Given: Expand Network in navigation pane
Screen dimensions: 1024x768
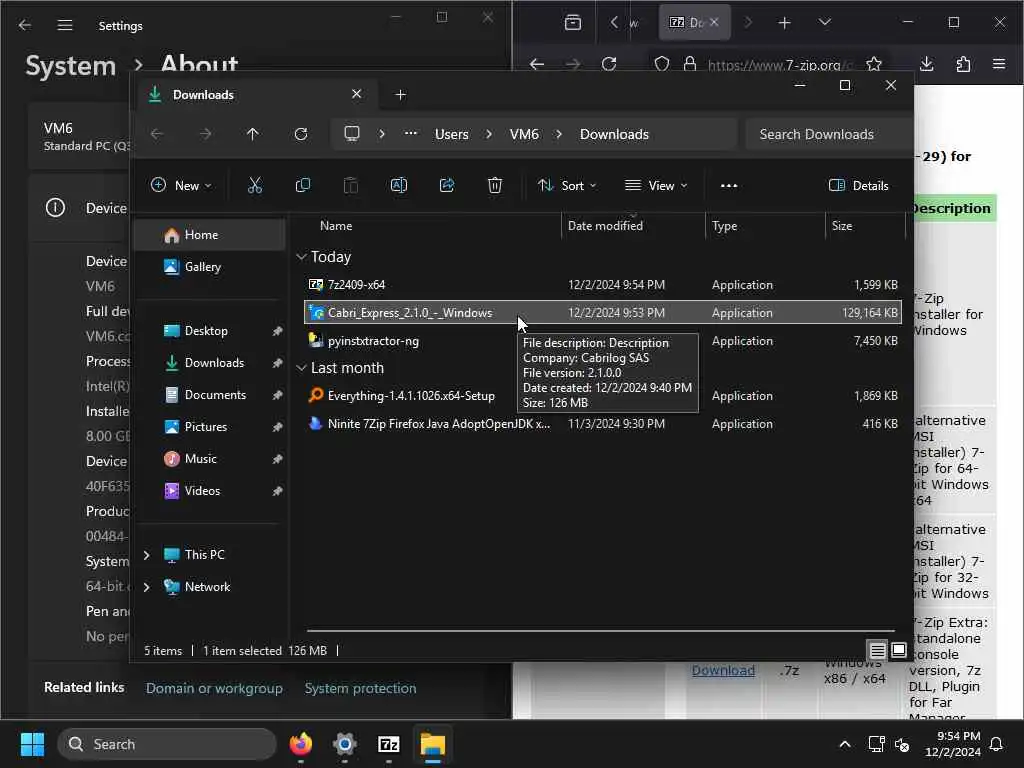Looking at the screenshot, I should point(146,586).
